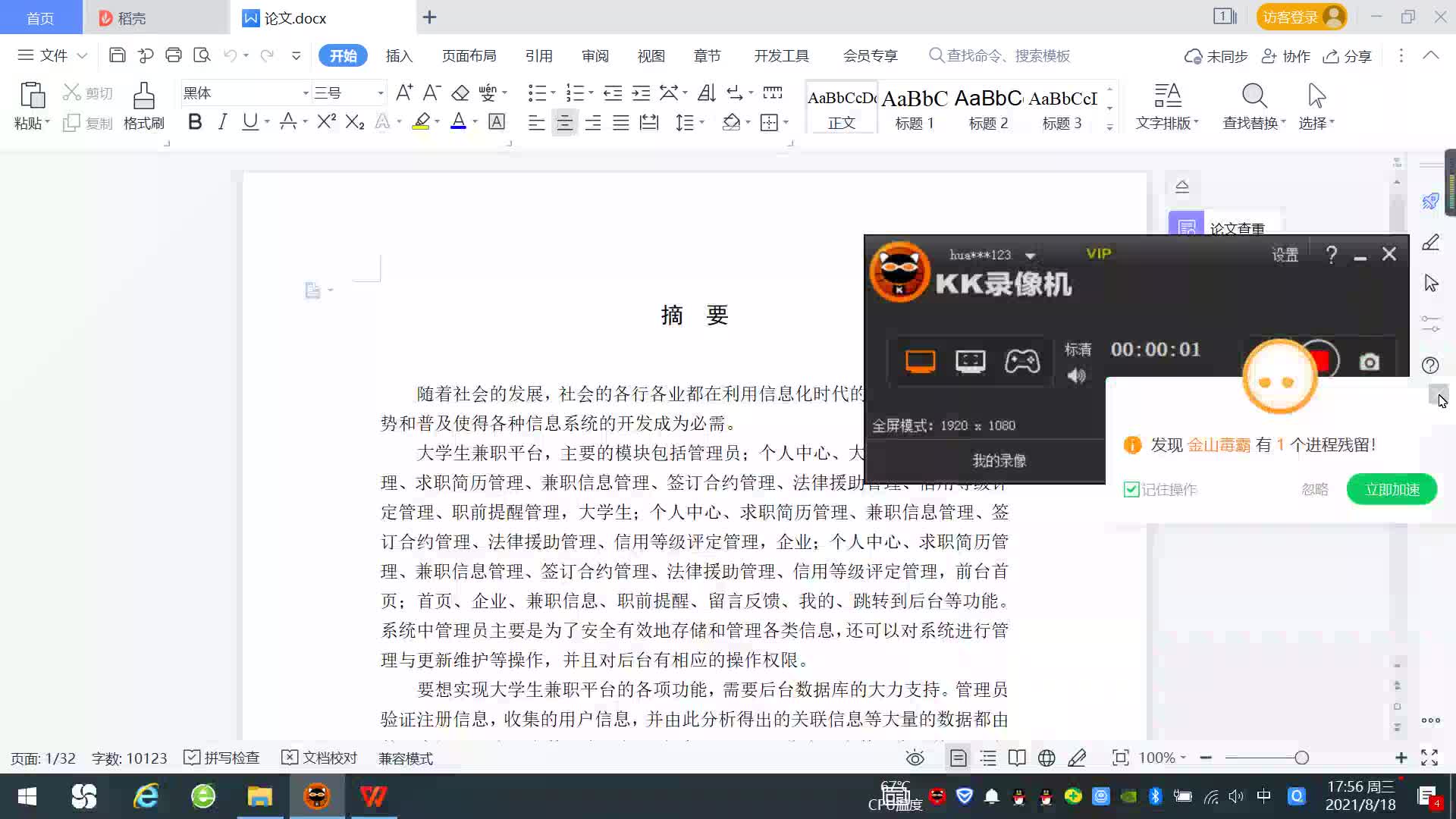This screenshot has width=1456, height=819.
Task: Mute the KK recorder speaker icon
Action: point(1076,375)
